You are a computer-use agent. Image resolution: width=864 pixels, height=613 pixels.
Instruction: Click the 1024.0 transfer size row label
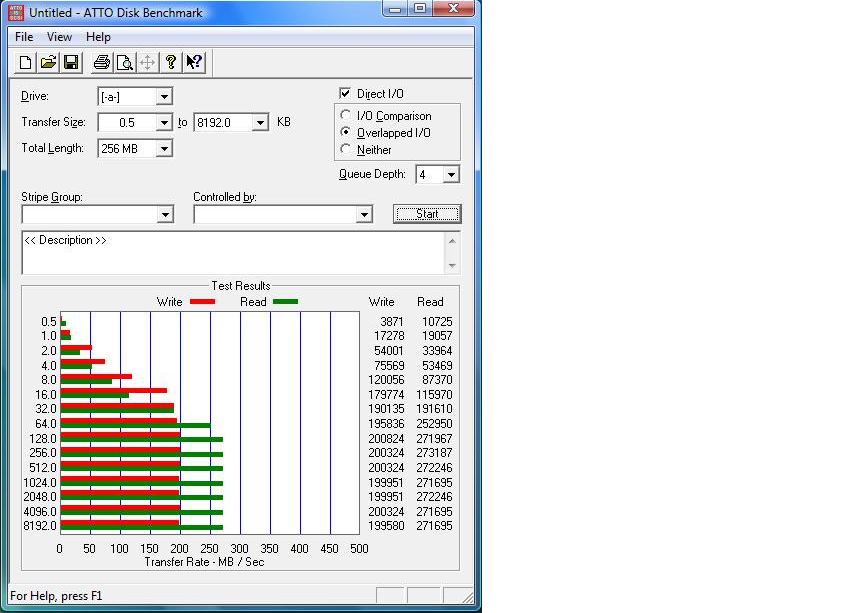[40, 483]
